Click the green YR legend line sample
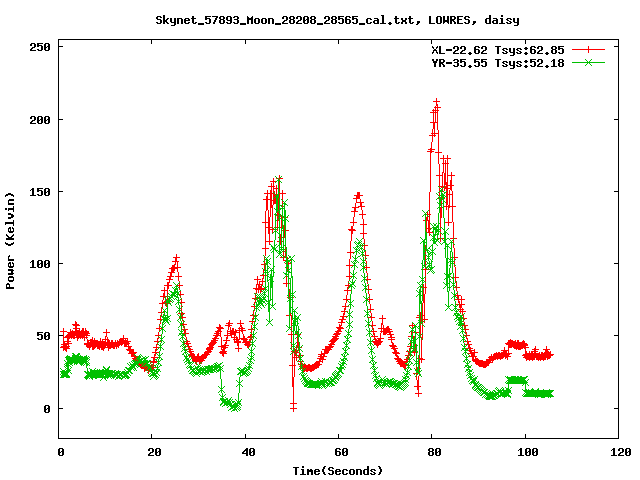The image size is (640, 480). pos(588,62)
